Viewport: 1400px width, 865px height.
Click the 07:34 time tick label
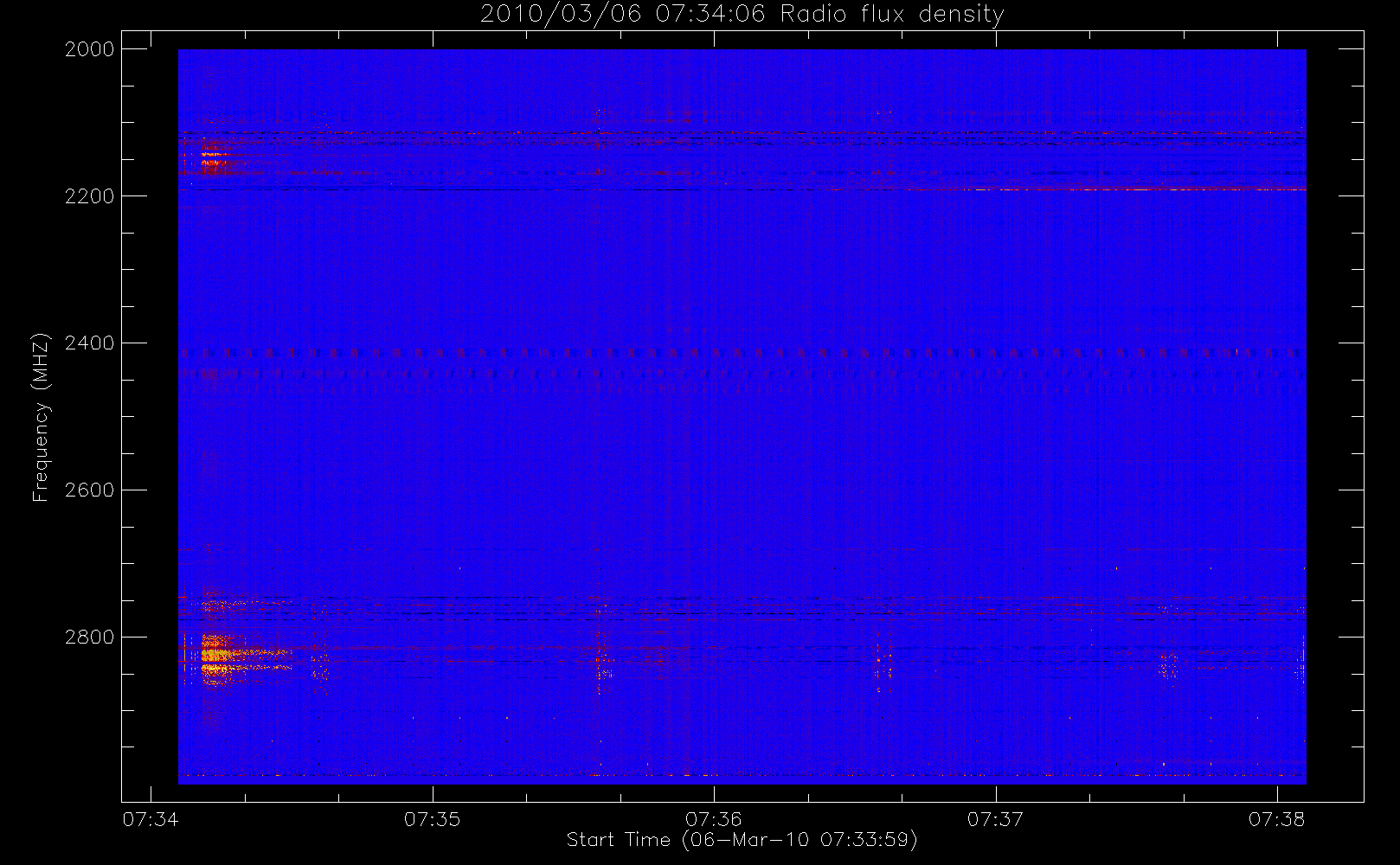[x=151, y=819]
